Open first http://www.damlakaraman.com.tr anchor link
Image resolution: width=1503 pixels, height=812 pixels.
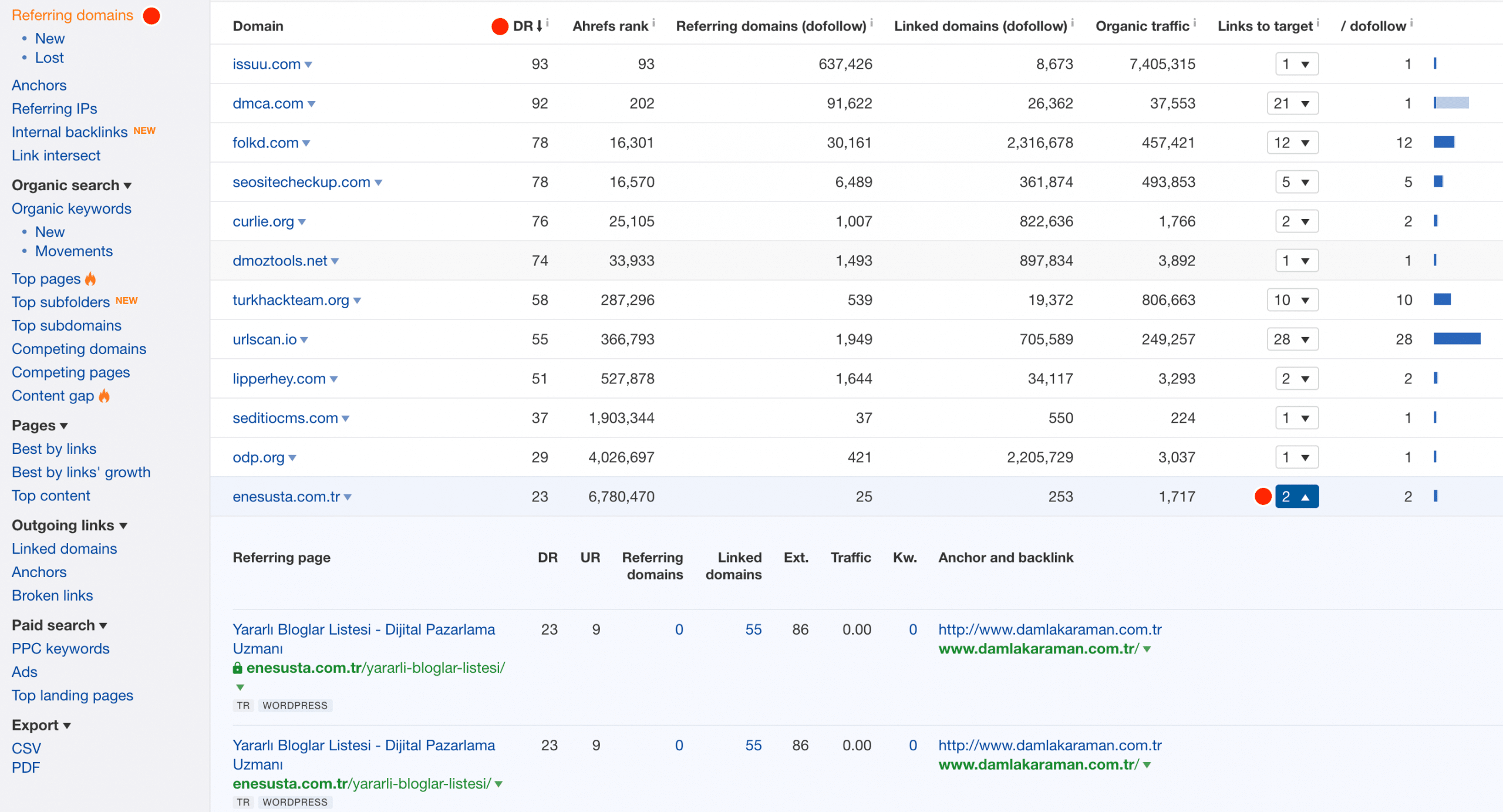point(1050,629)
